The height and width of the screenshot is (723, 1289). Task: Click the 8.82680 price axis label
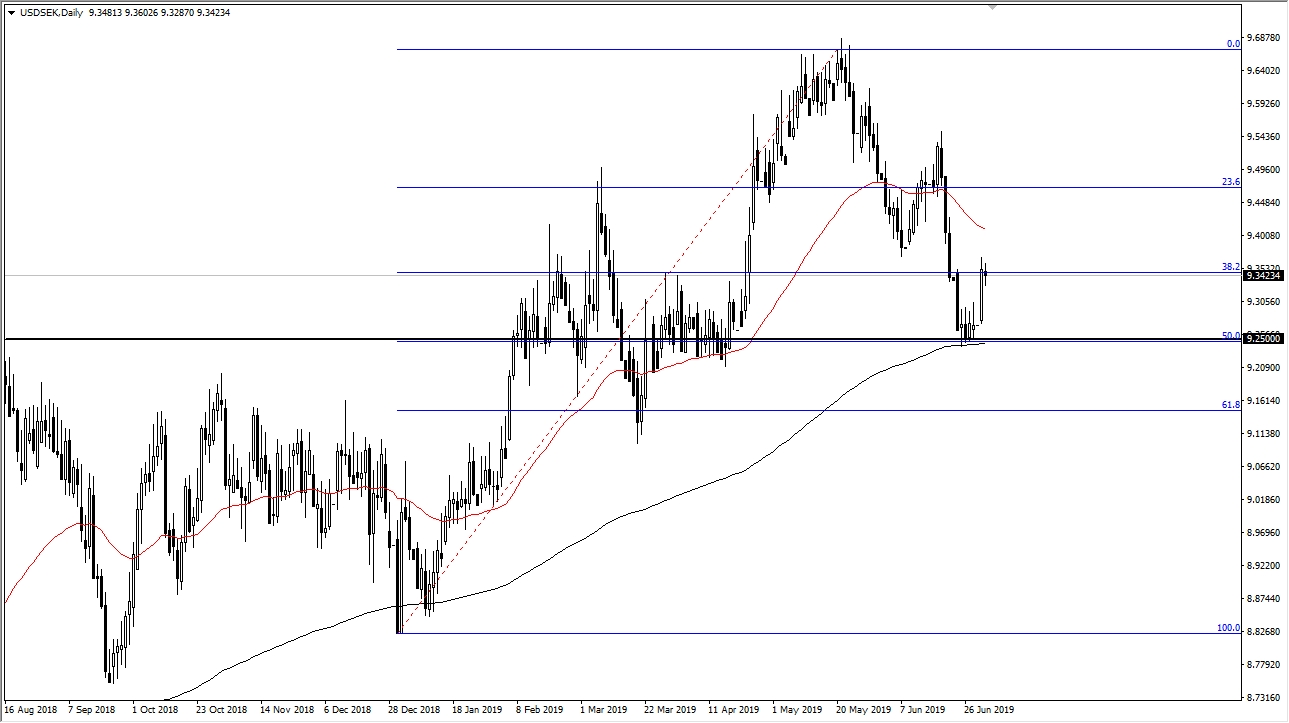point(1264,632)
